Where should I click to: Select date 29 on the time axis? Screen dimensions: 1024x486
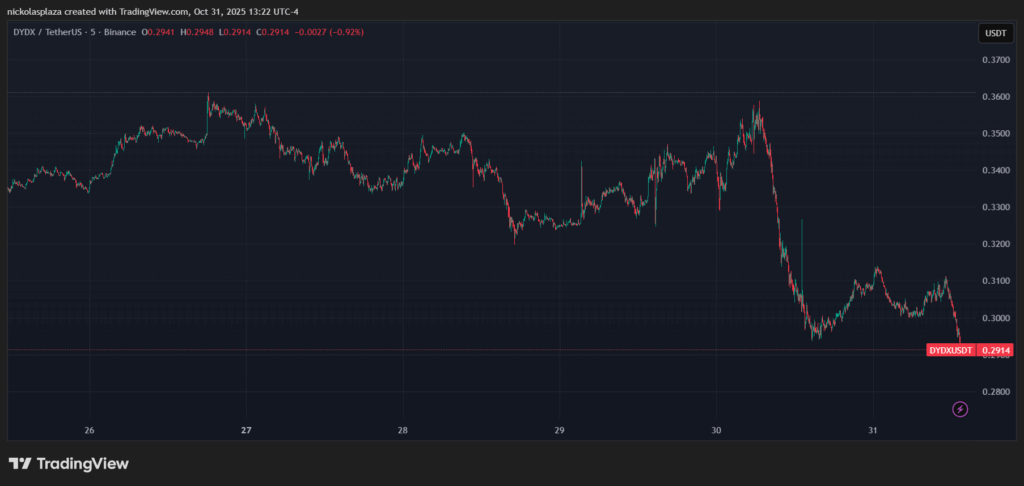[559, 431]
